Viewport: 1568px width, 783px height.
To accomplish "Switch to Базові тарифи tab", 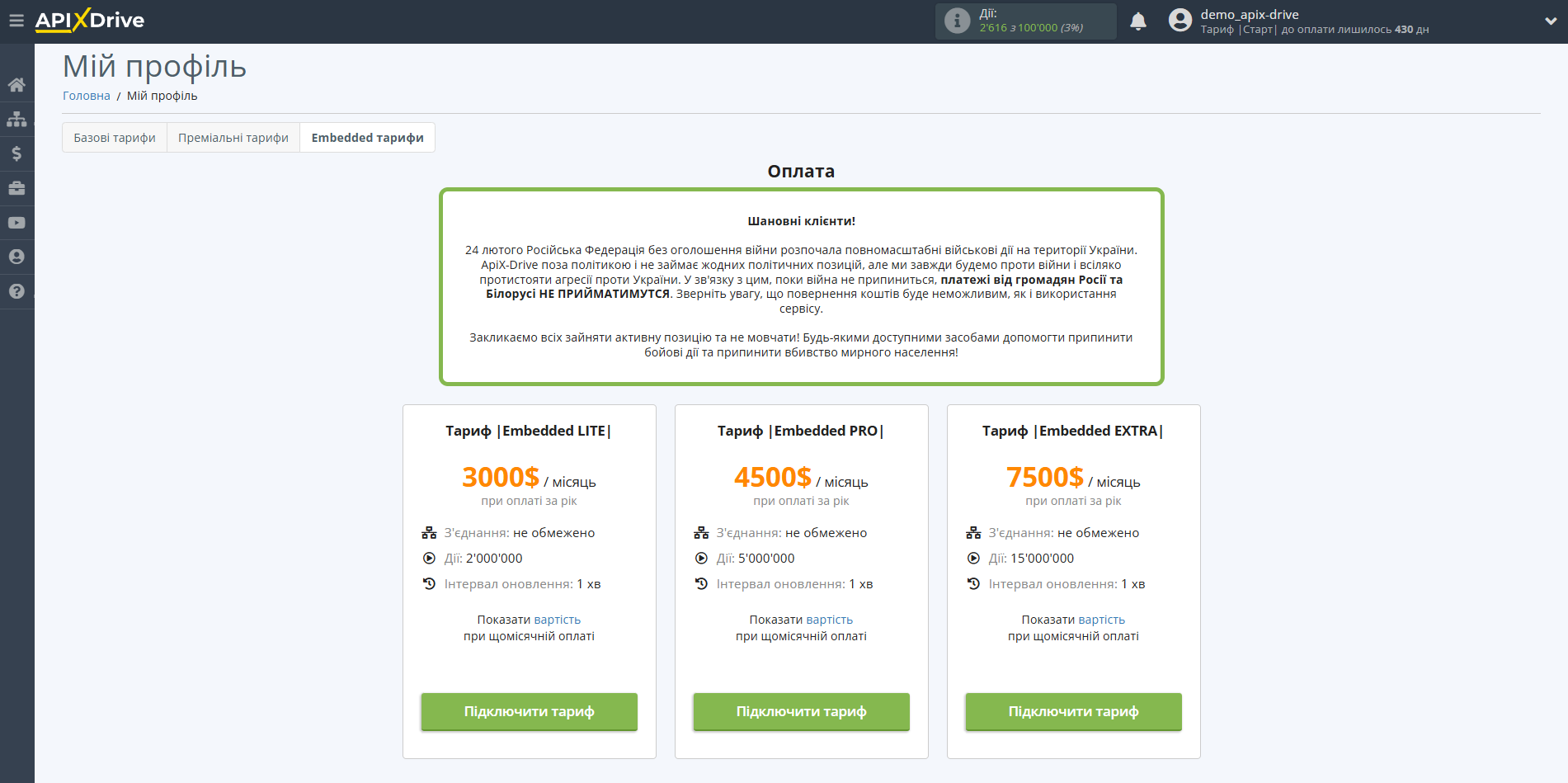I will (115, 138).
